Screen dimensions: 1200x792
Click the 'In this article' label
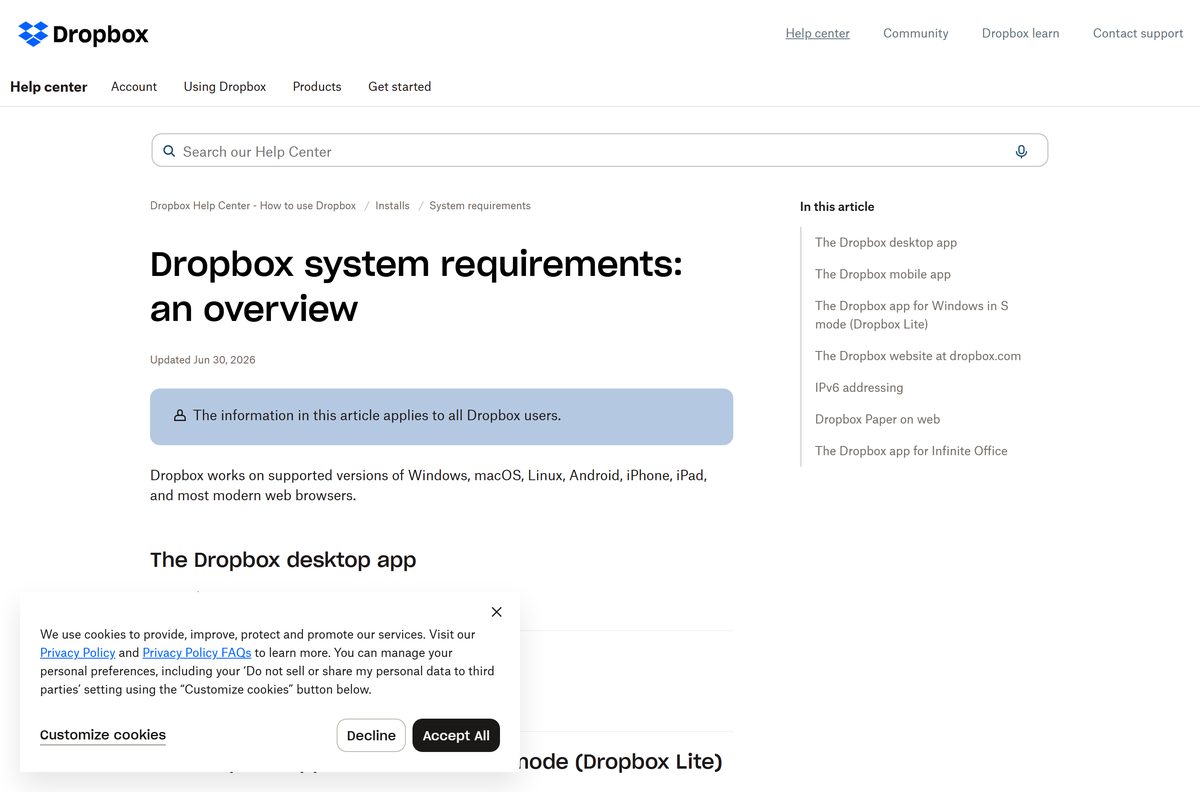point(837,207)
